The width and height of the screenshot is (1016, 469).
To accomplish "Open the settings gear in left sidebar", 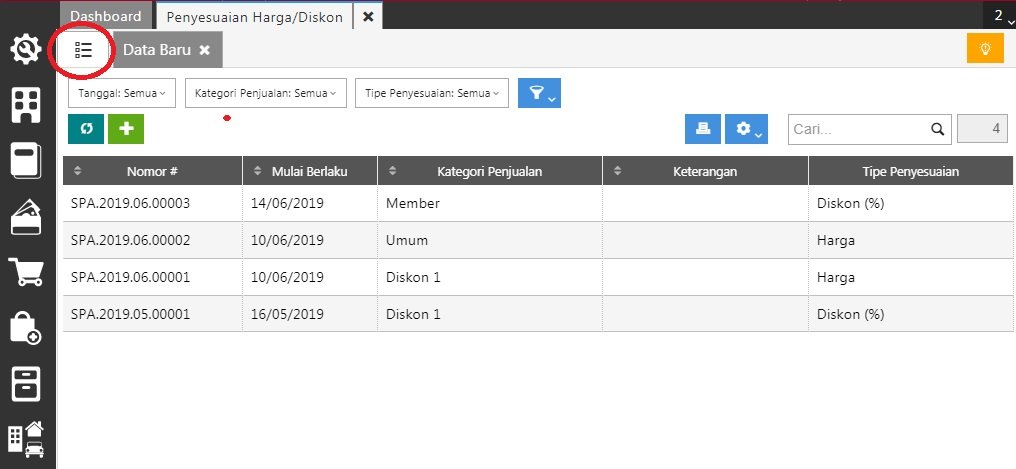I will (x=25, y=49).
